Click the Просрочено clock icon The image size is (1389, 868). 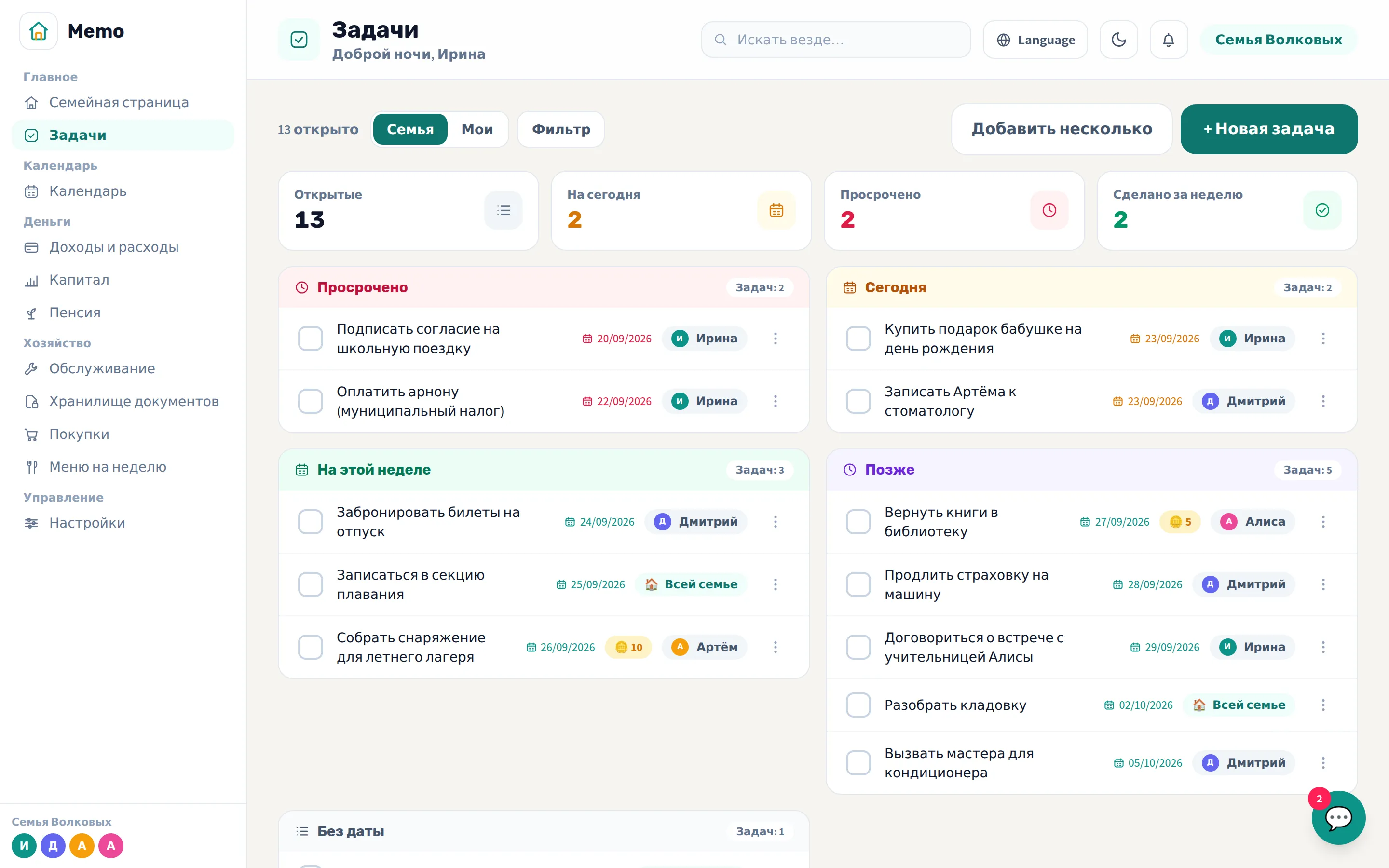click(1049, 210)
